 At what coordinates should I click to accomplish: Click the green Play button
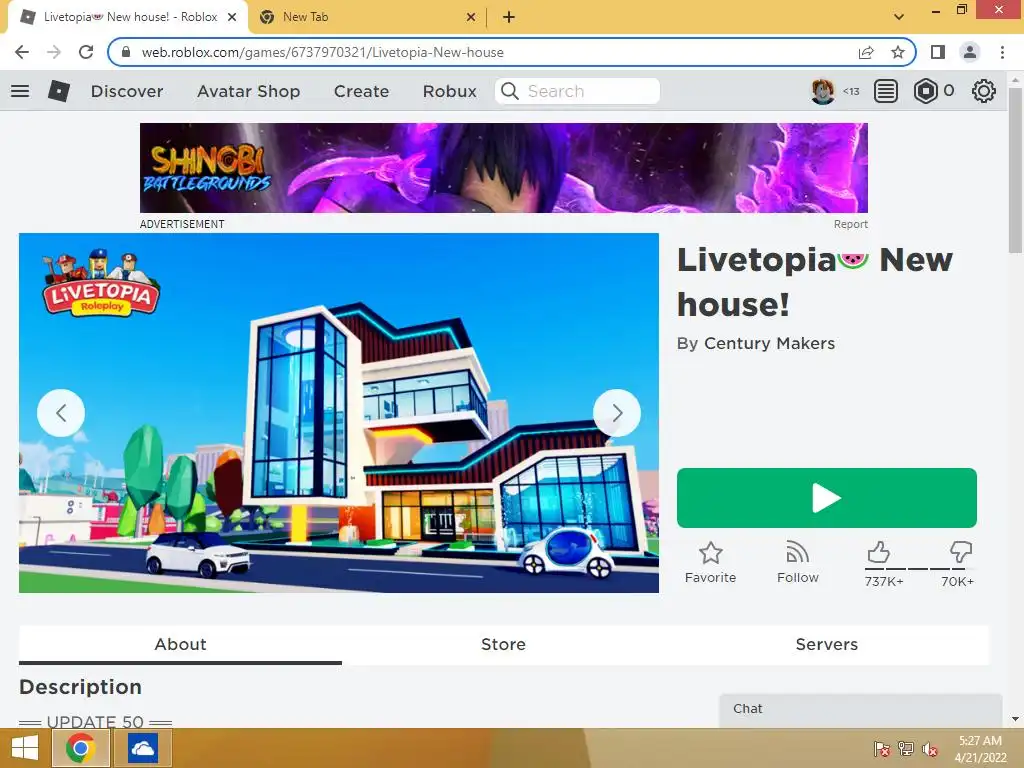coord(827,498)
